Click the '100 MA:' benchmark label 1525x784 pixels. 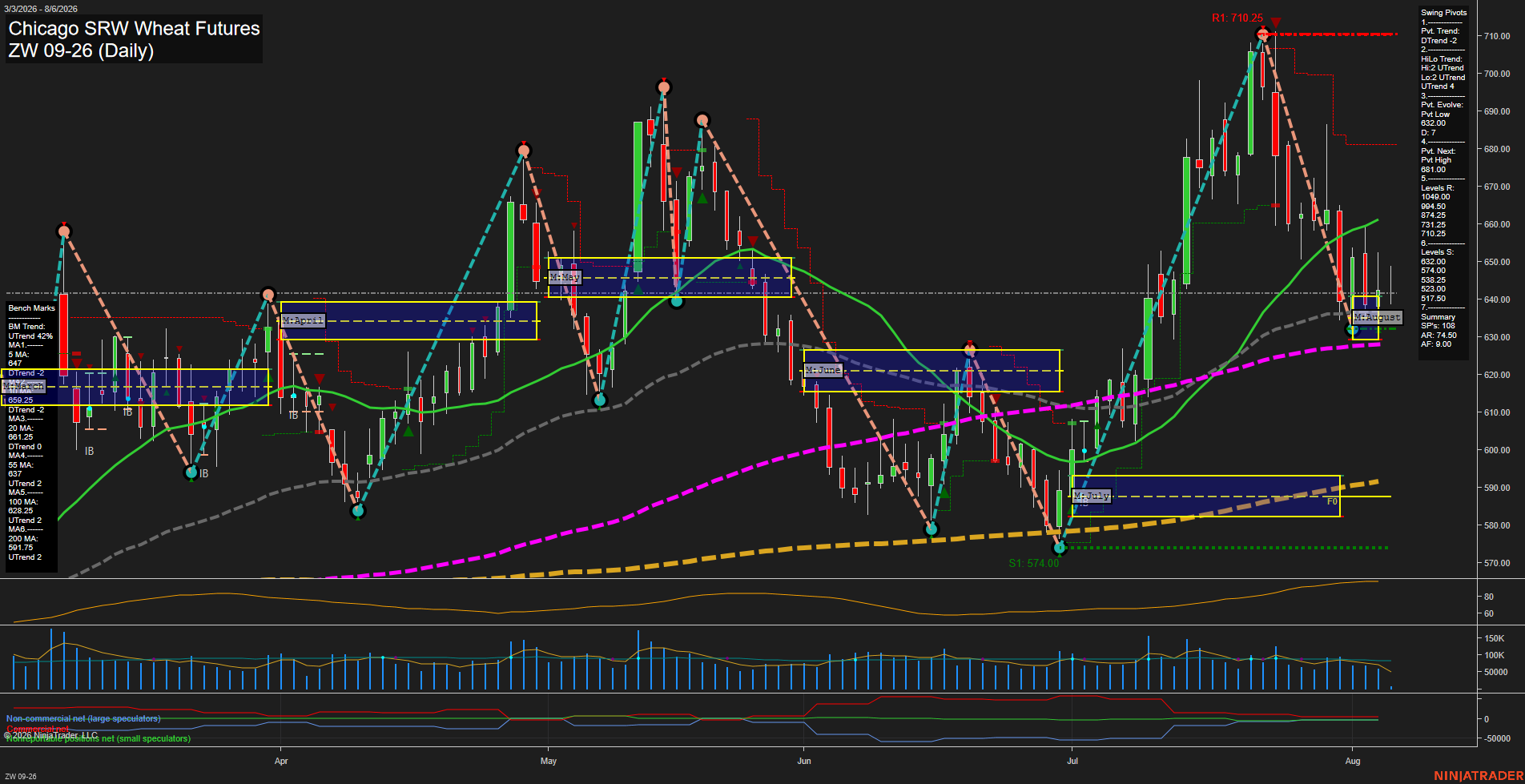coord(22,502)
